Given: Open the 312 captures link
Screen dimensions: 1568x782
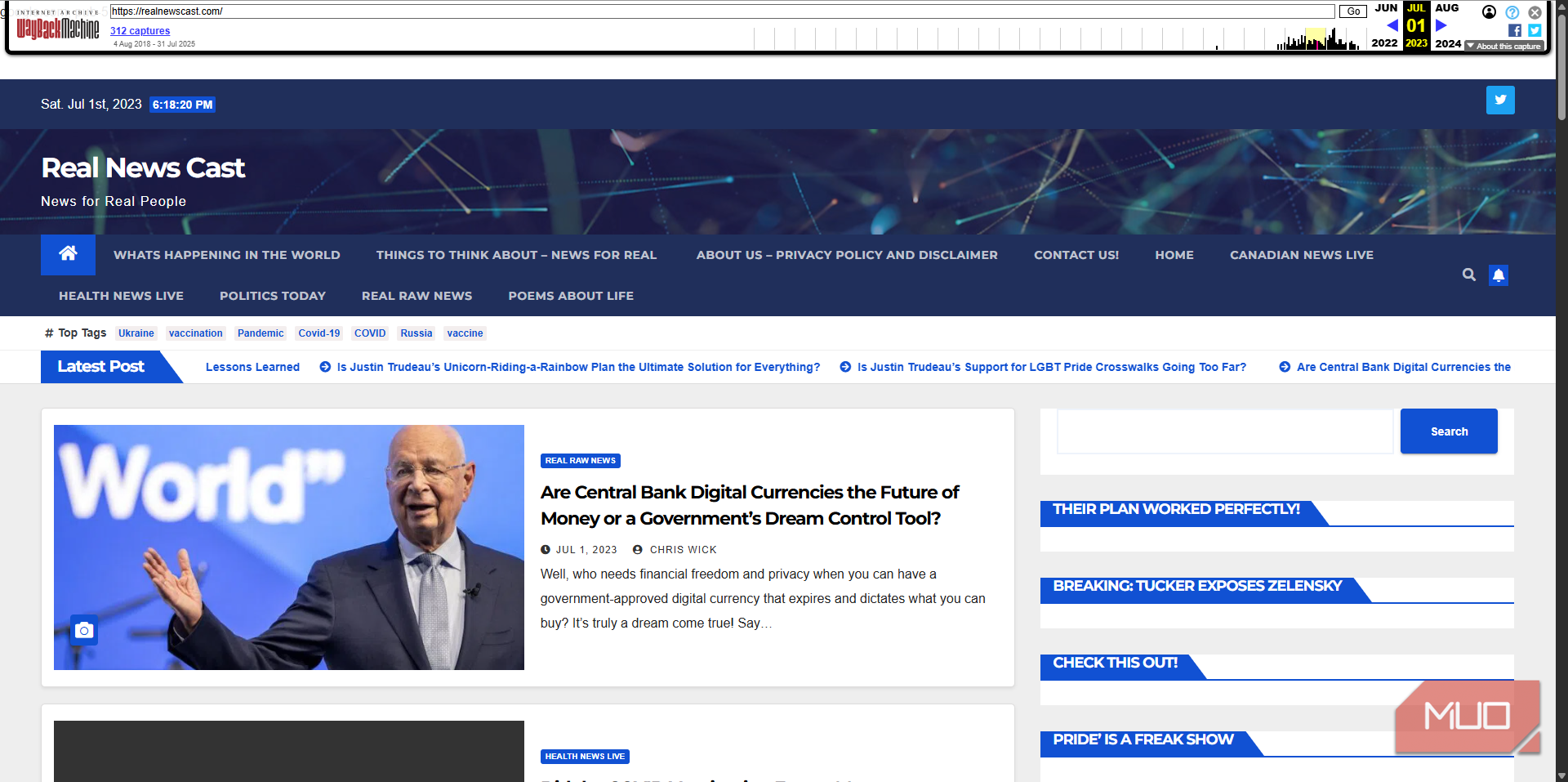Looking at the screenshot, I should [140, 31].
